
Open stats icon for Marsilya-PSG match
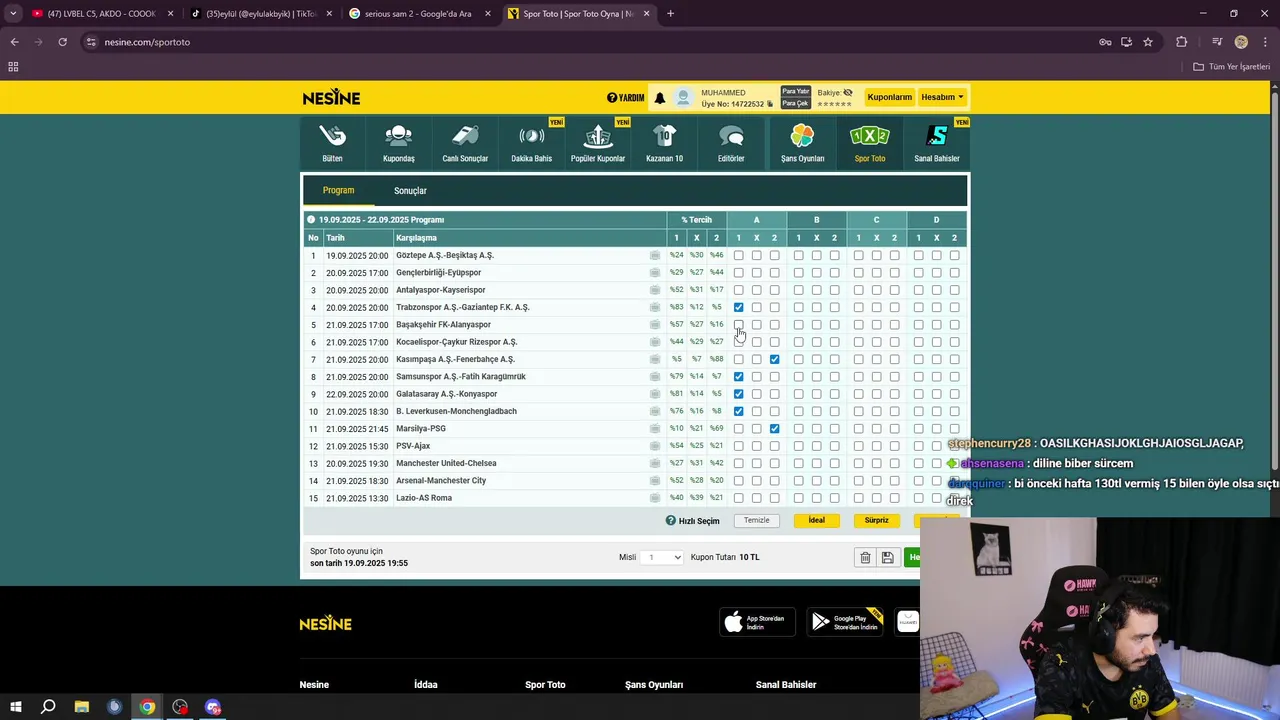(655, 429)
